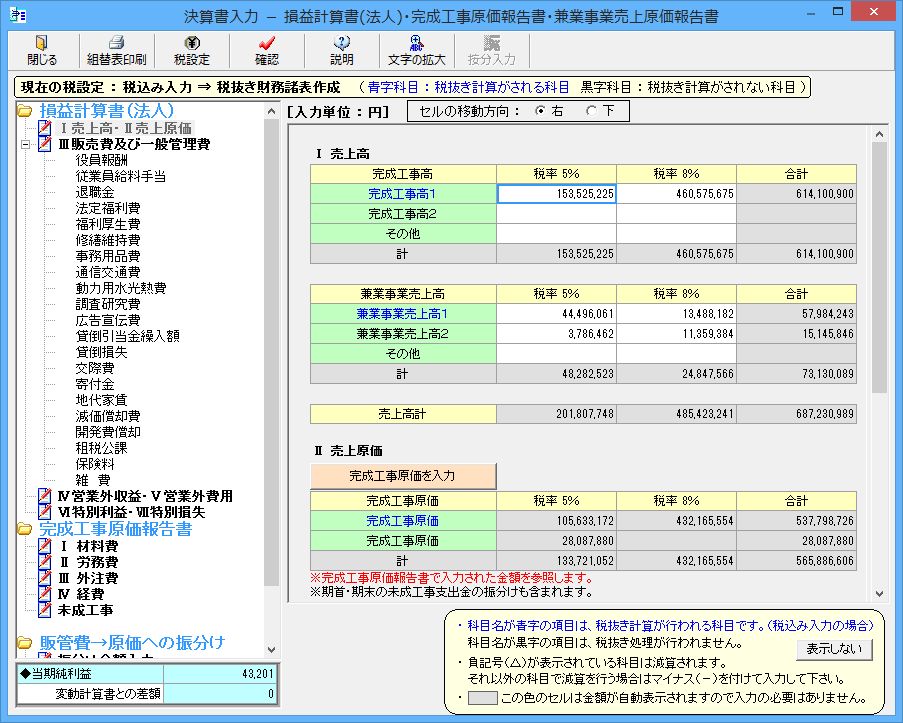Click document icon beside 未成工事
This screenshot has width=903, height=723.
pyautogui.click(x=45, y=610)
